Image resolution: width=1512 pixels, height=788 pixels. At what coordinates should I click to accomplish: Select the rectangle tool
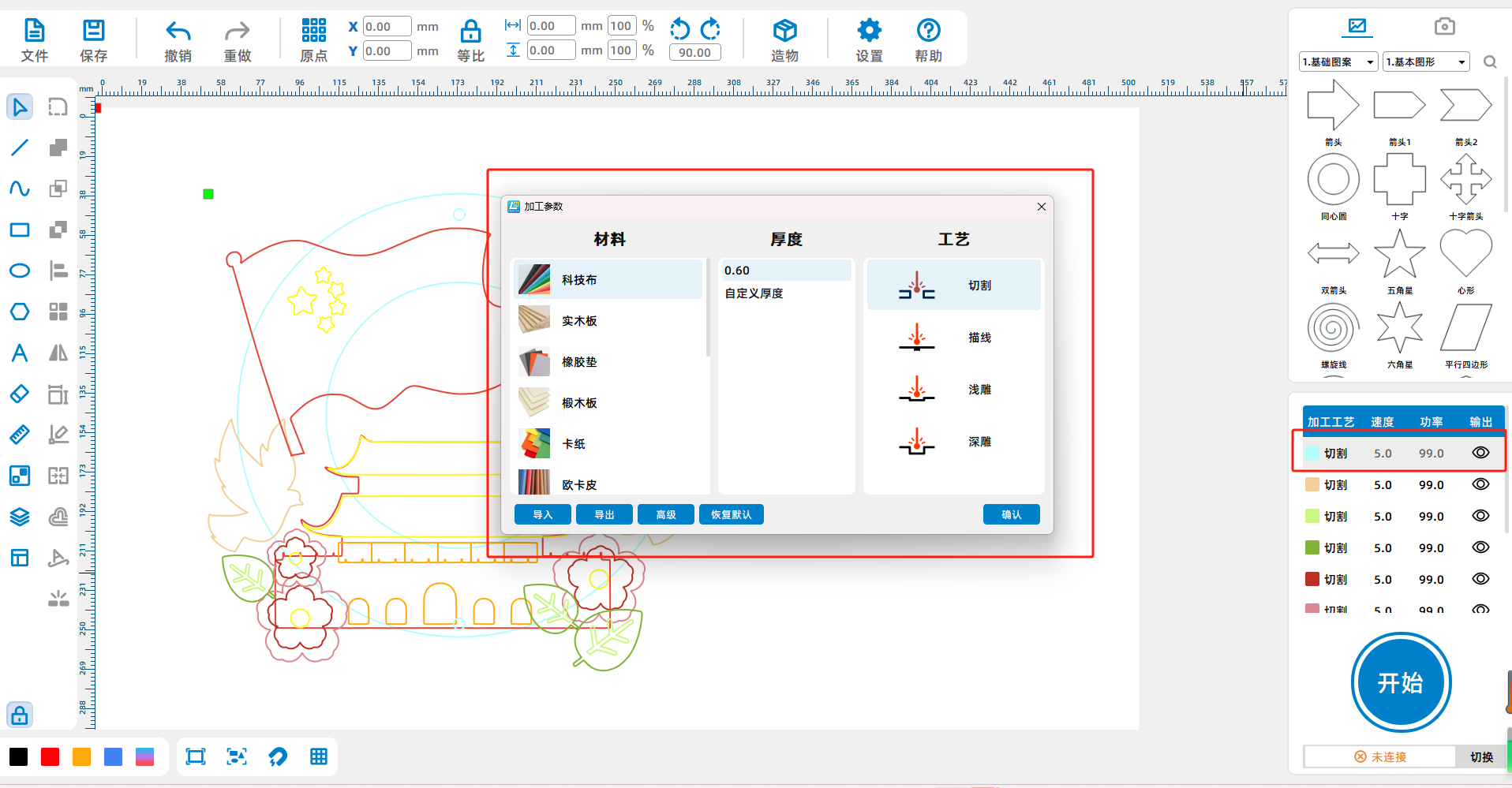pyautogui.click(x=20, y=230)
